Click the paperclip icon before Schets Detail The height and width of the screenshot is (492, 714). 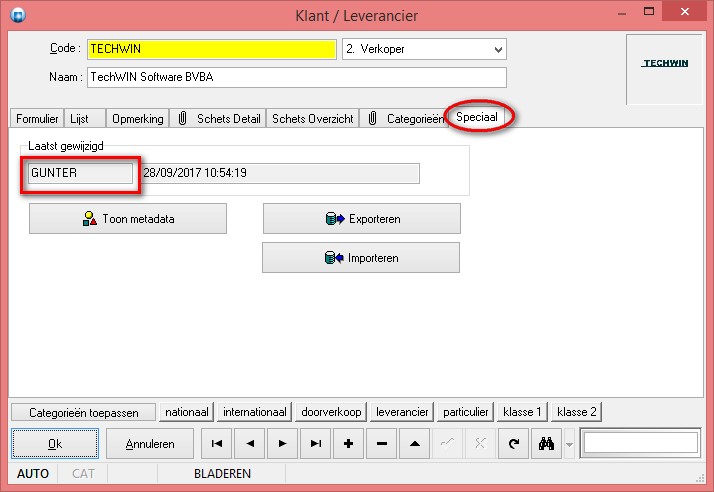coord(183,118)
